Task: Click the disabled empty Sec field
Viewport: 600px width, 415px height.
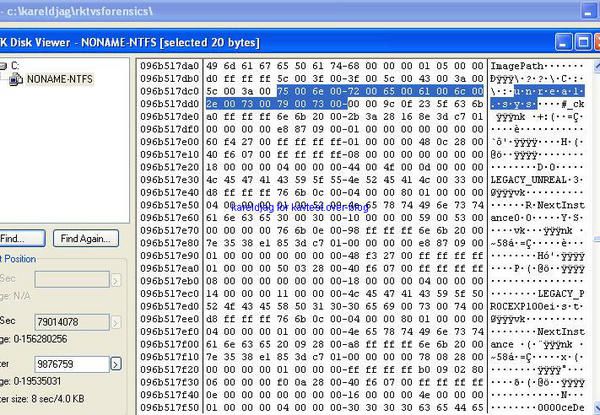Action: [x=72, y=280]
